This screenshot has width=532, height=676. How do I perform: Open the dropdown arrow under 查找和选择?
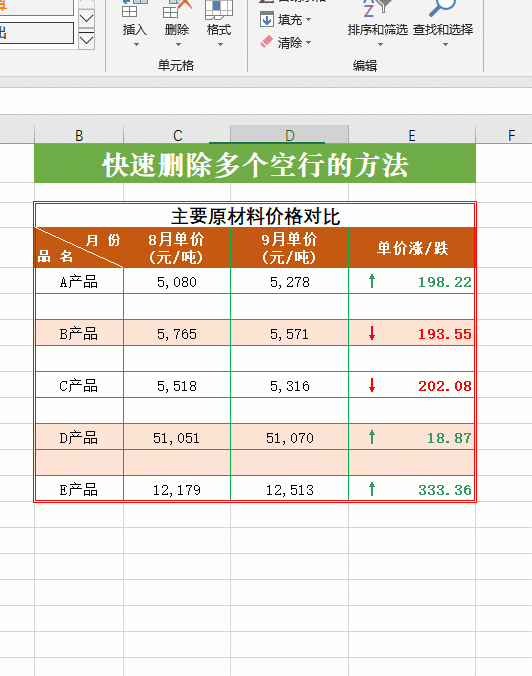445,44
